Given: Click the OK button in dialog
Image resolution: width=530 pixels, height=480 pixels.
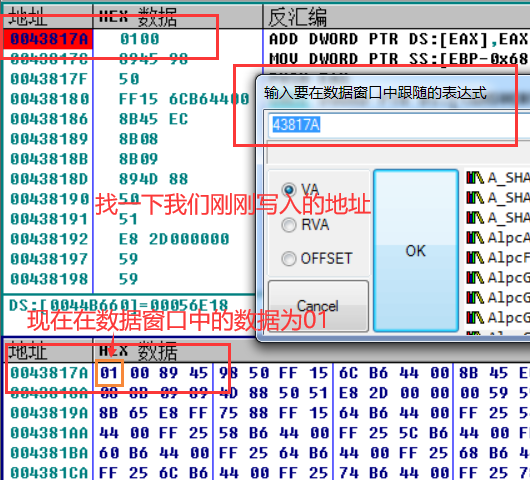Looking at the screenshot, I should click(x=416, y=251).
